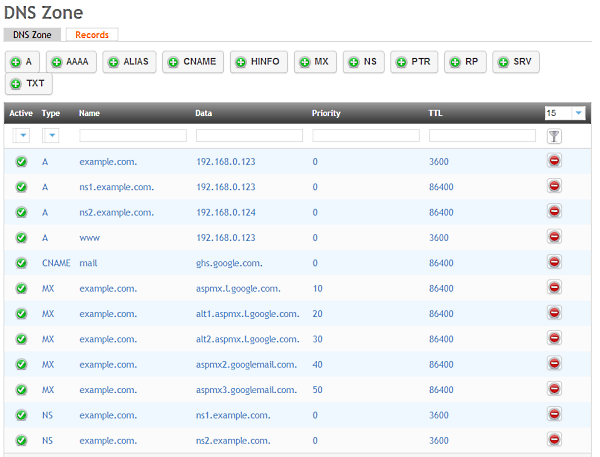The height and width of the screenshot is (457, 600).
Task: Delete the MX record aspmx3.googlemail.com.
Action: (x=554, y=389)
